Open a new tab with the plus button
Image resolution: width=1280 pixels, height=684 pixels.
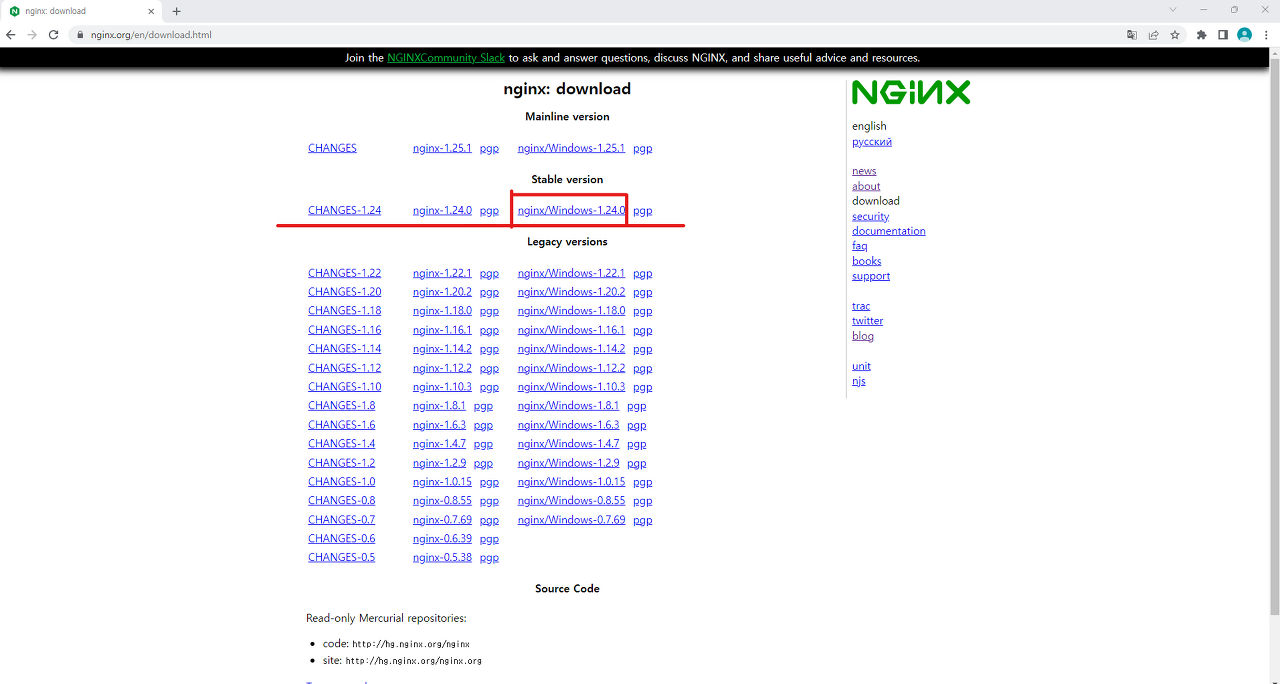(176, 11)
